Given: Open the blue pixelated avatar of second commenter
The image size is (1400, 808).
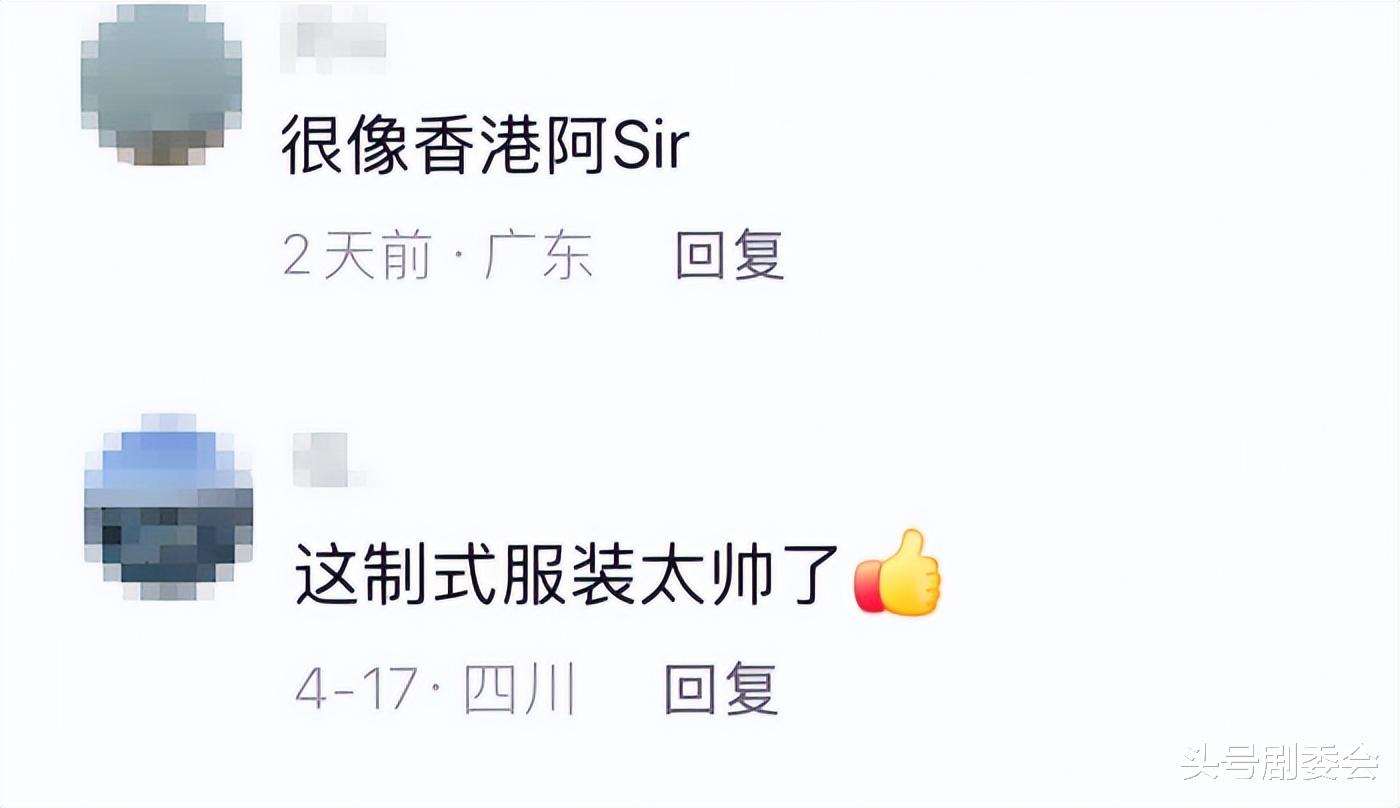Looking at the screenshot, I should click(x=168, y=506).
